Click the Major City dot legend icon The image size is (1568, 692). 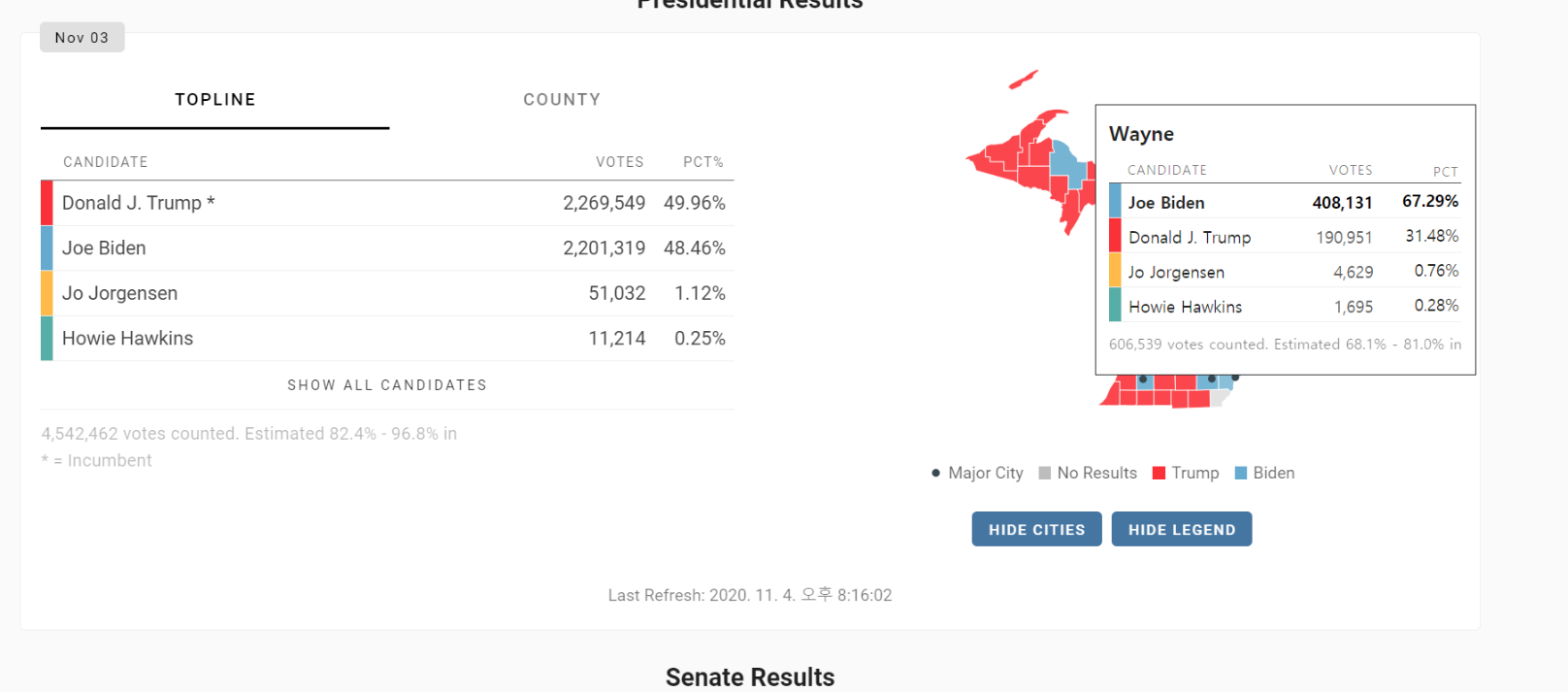pos(935,474)
